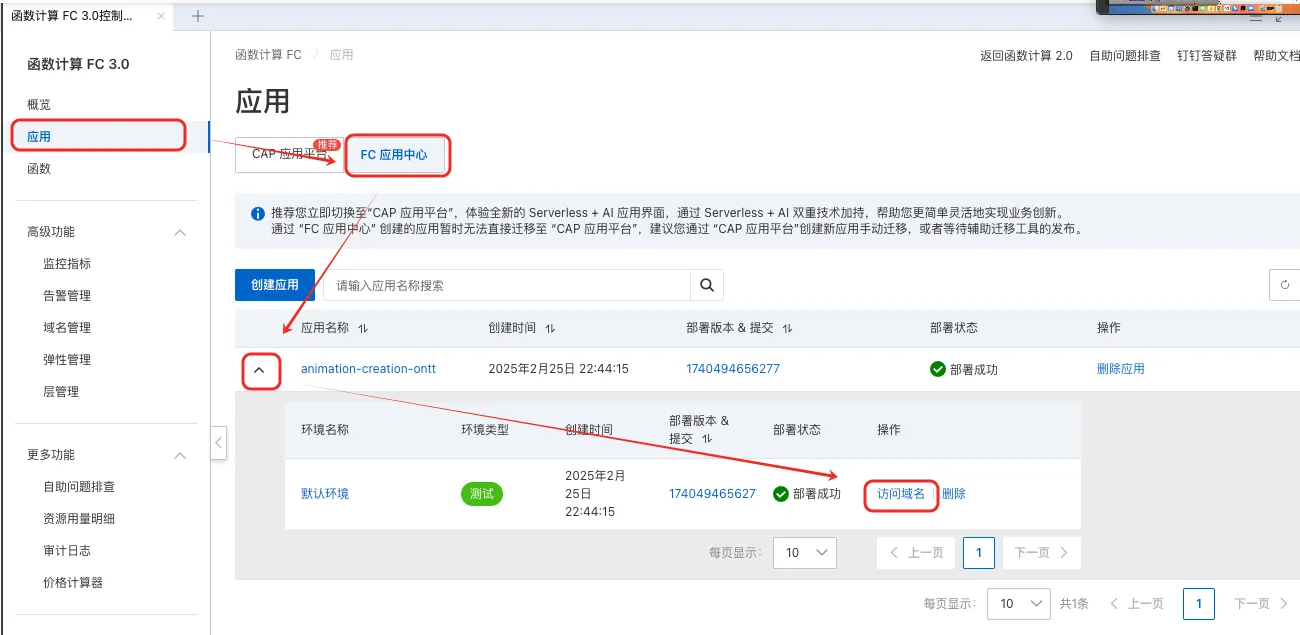The height and width of the screenshot is (635, 1300).
Task: Sort app list by 创建时间 sort icon
Action: [x=550, y=328]
